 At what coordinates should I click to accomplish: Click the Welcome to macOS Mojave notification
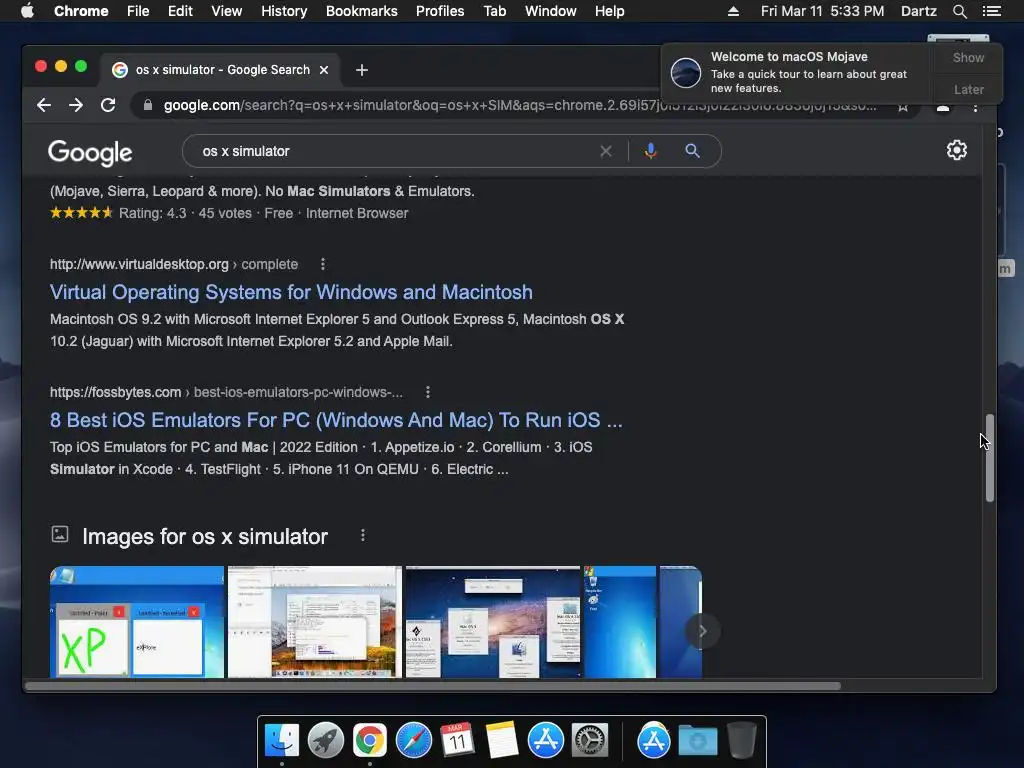pyautogui.click(x=797, y=72)
